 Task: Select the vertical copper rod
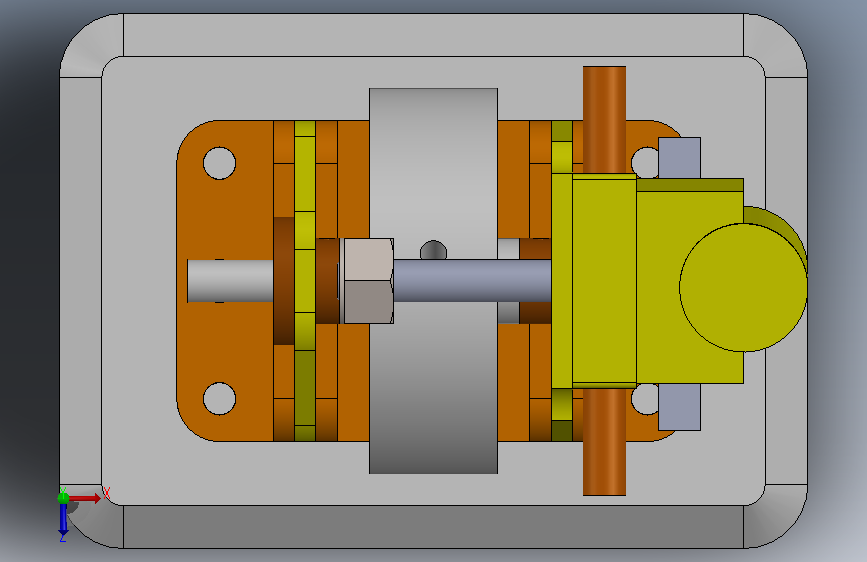[x=604, y=119]
